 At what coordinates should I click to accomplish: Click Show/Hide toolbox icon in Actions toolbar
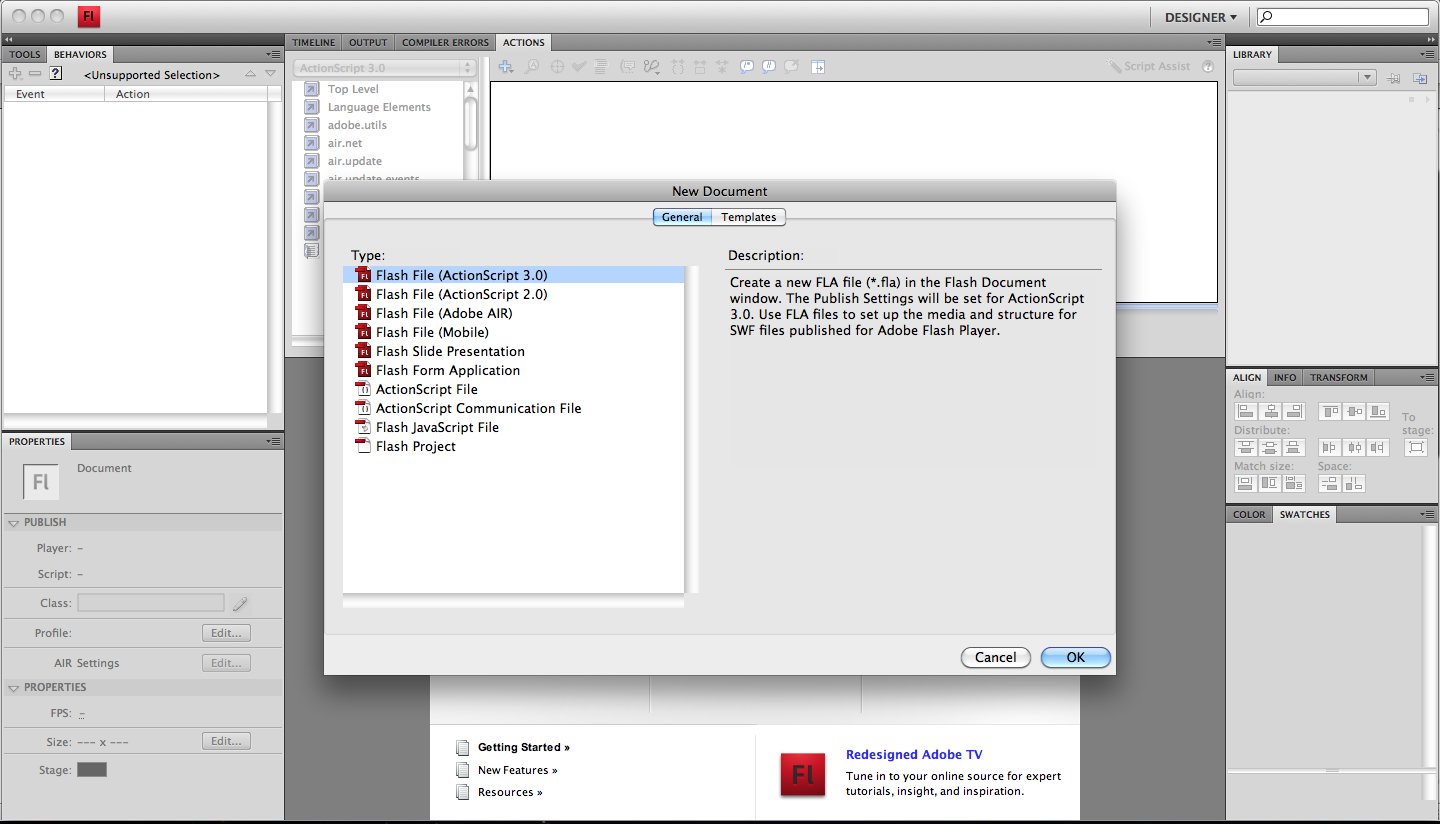(x=818, y=67)
